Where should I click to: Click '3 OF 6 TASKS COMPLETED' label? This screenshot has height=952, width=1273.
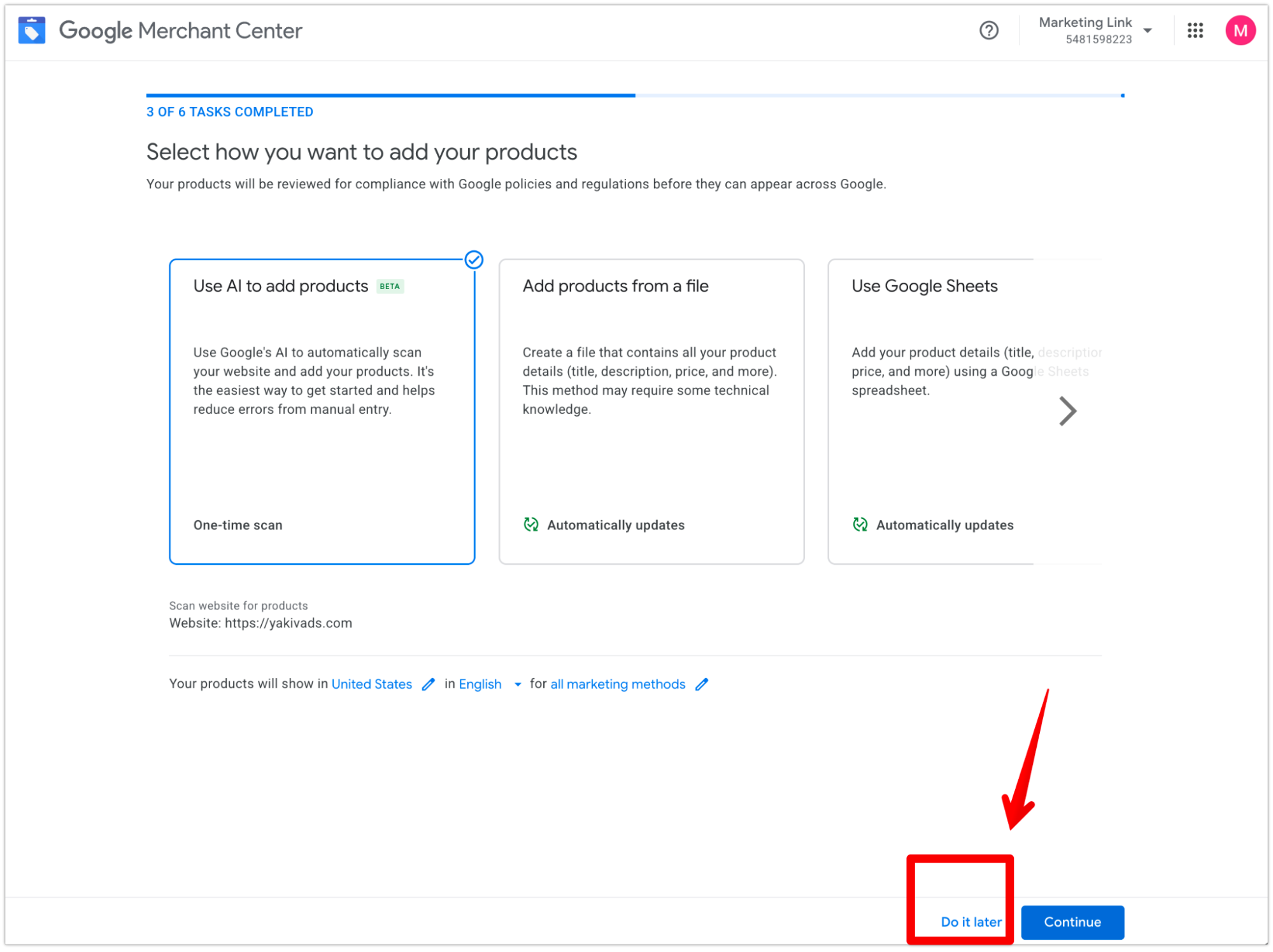coord(229,111)
